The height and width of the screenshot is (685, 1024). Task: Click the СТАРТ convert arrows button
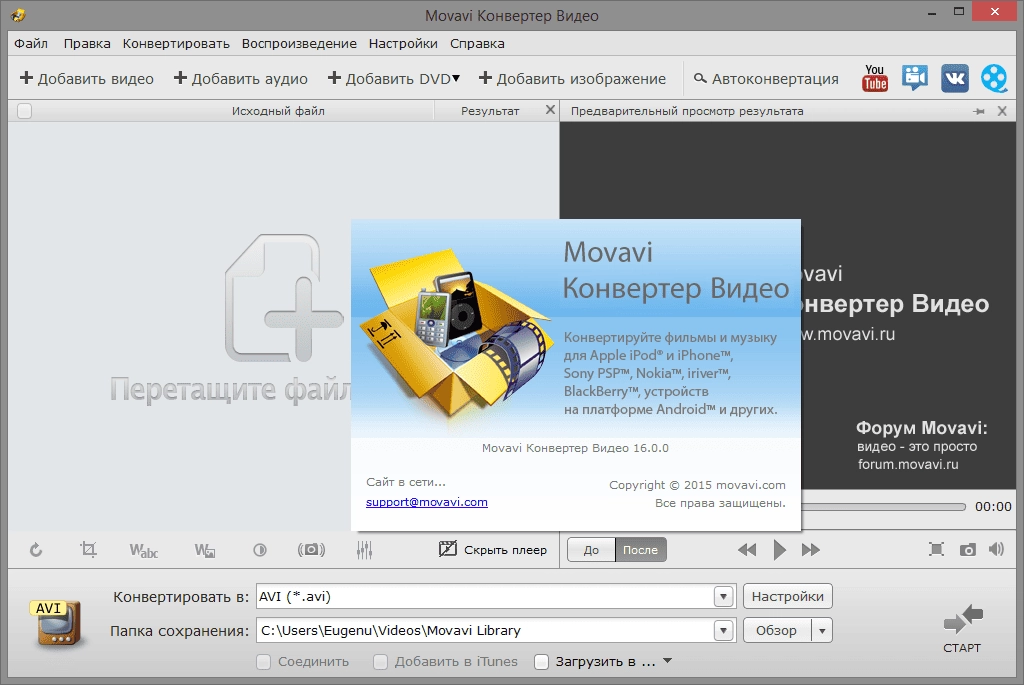point(962,628)
